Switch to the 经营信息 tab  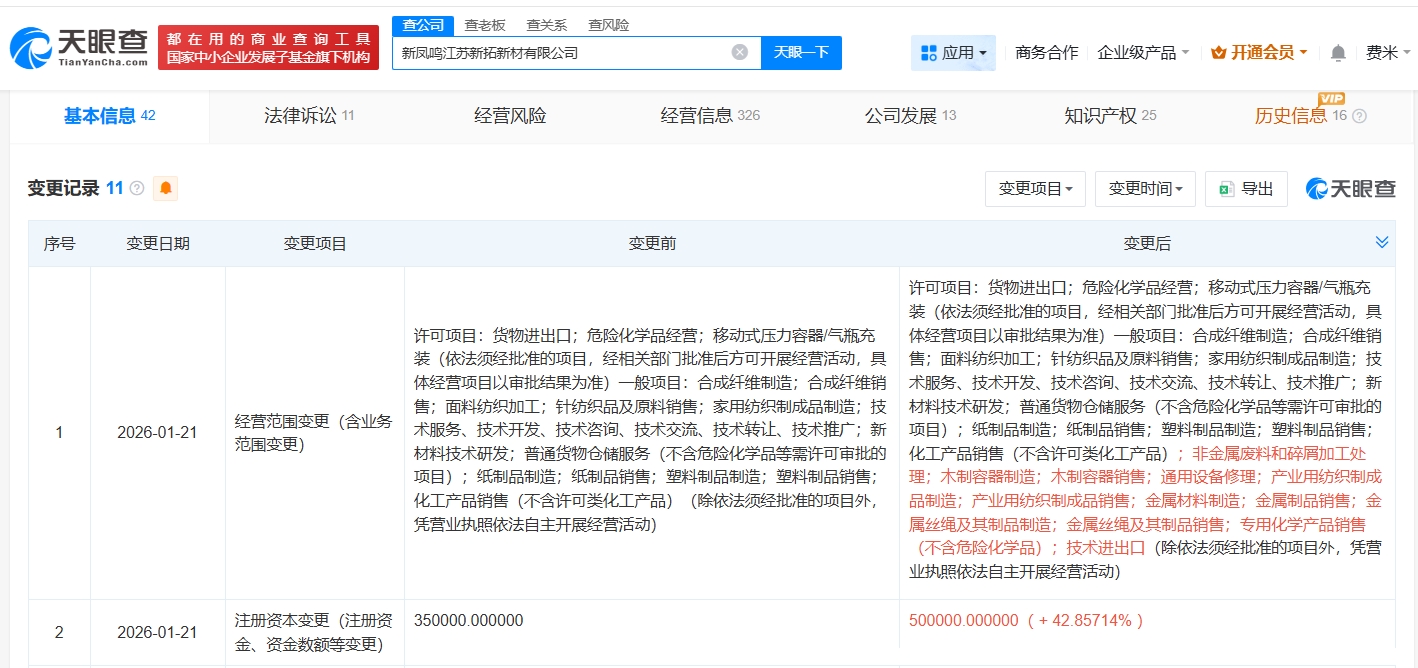coord(710,116)
